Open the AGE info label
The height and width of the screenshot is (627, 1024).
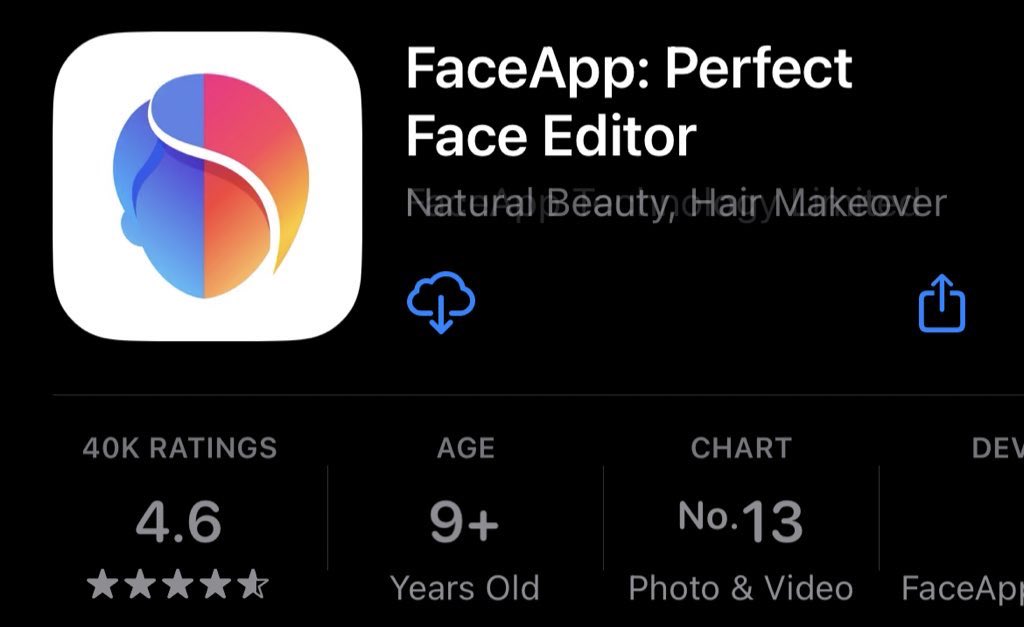point(466,448)
